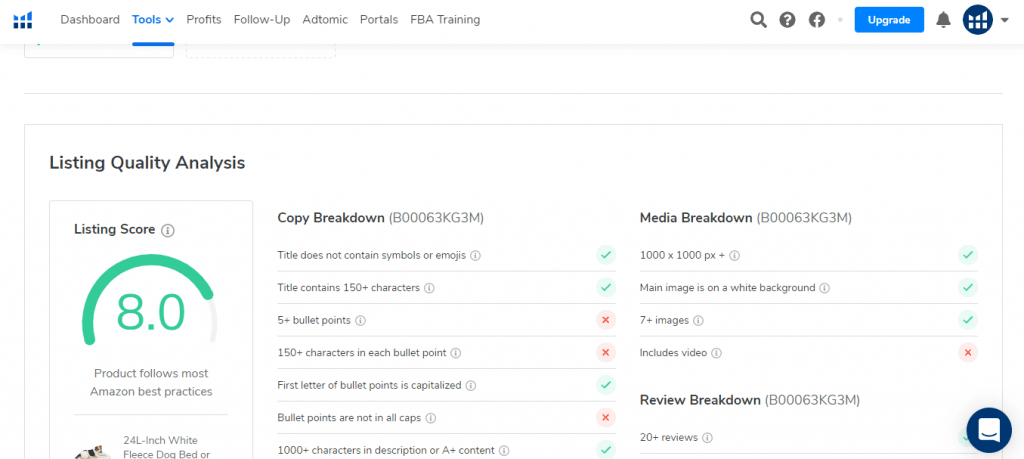The image size is (1024, 459).
Task: Click info icon for Title contains 150+ characters
Action: tap(430, 288)
